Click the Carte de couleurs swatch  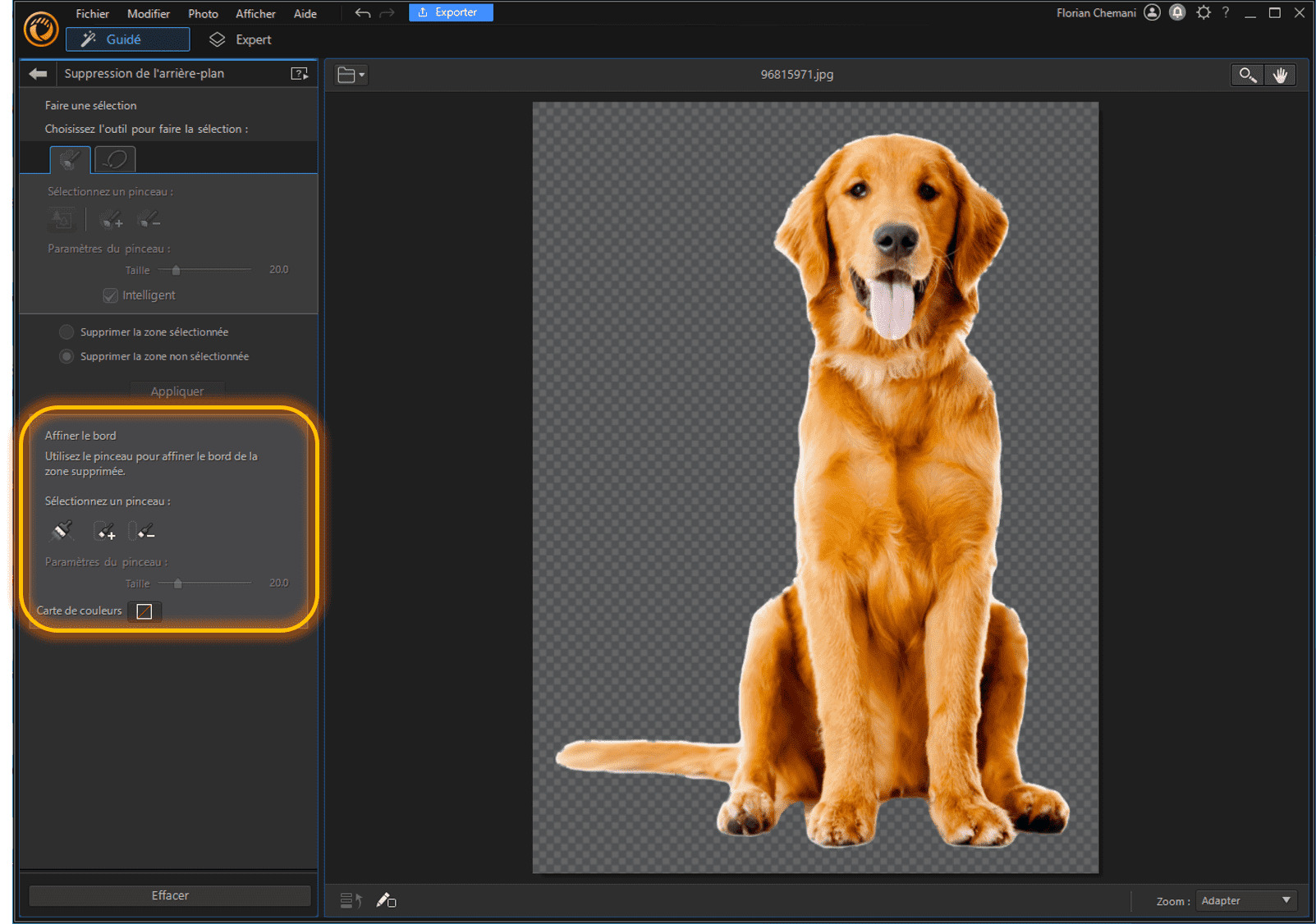[144, 611]
